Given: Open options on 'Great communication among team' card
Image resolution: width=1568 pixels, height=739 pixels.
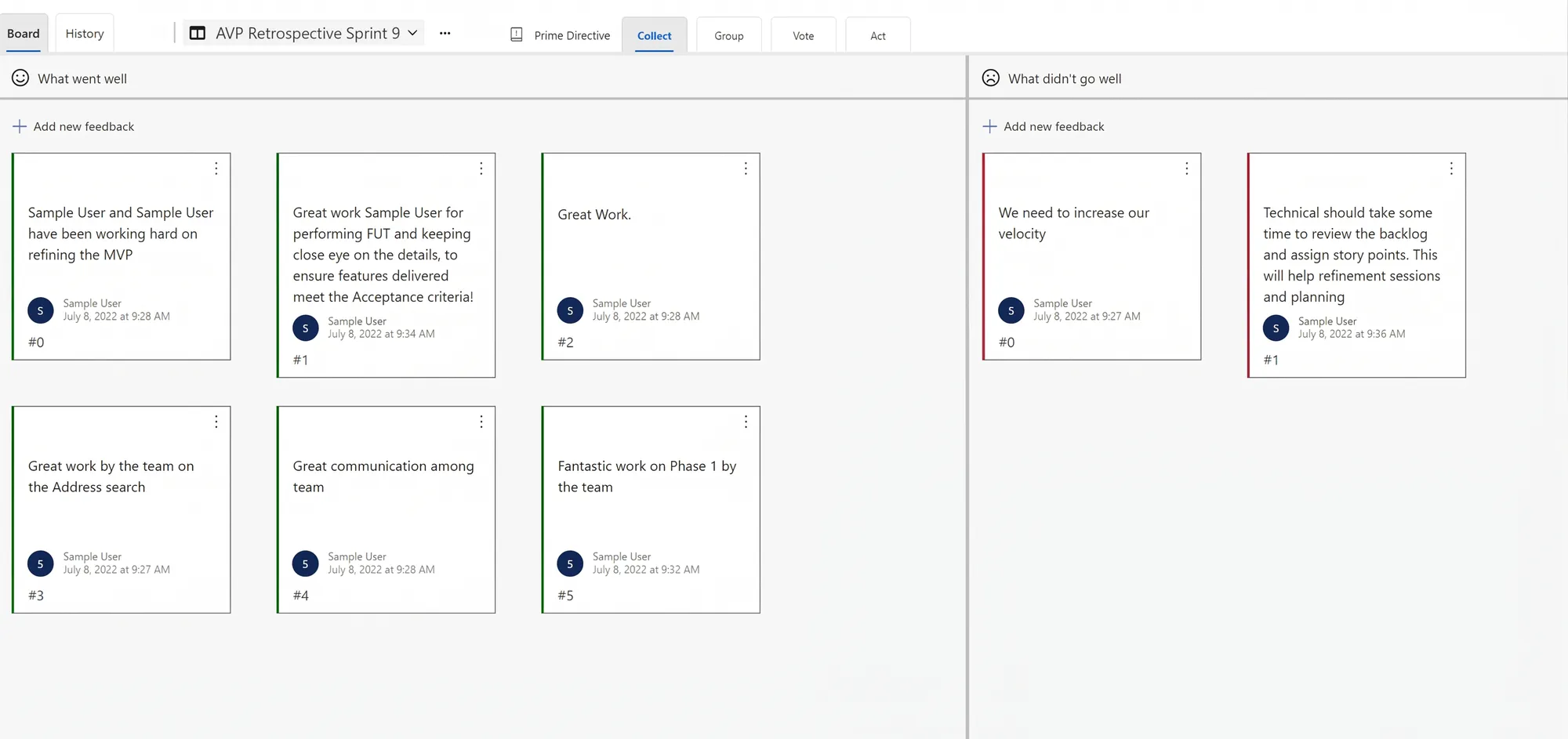Looking at the screenshot, I should click(481, 422).
